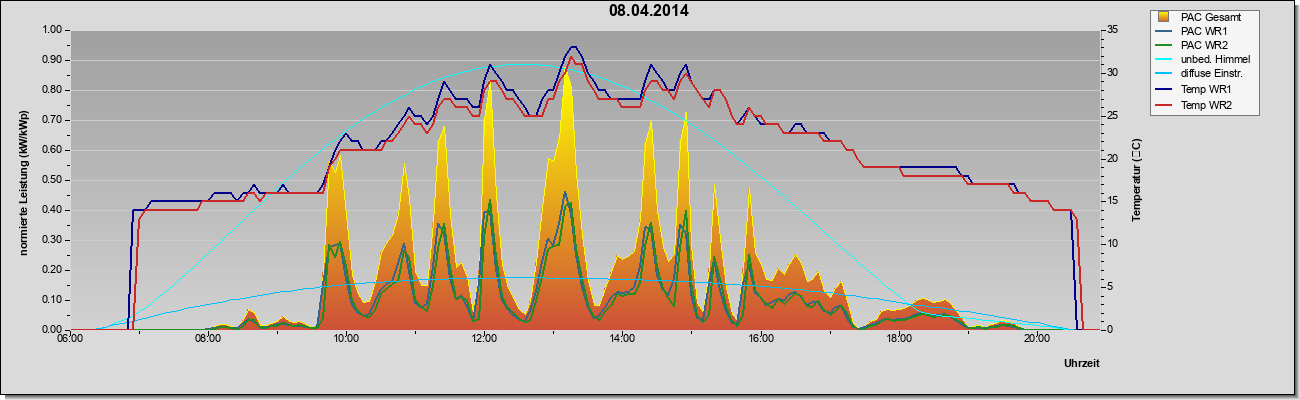Screen dimensions: 1300x400
Task: Click the 16:00 time axis tick
Action: (x=761, y=339)
